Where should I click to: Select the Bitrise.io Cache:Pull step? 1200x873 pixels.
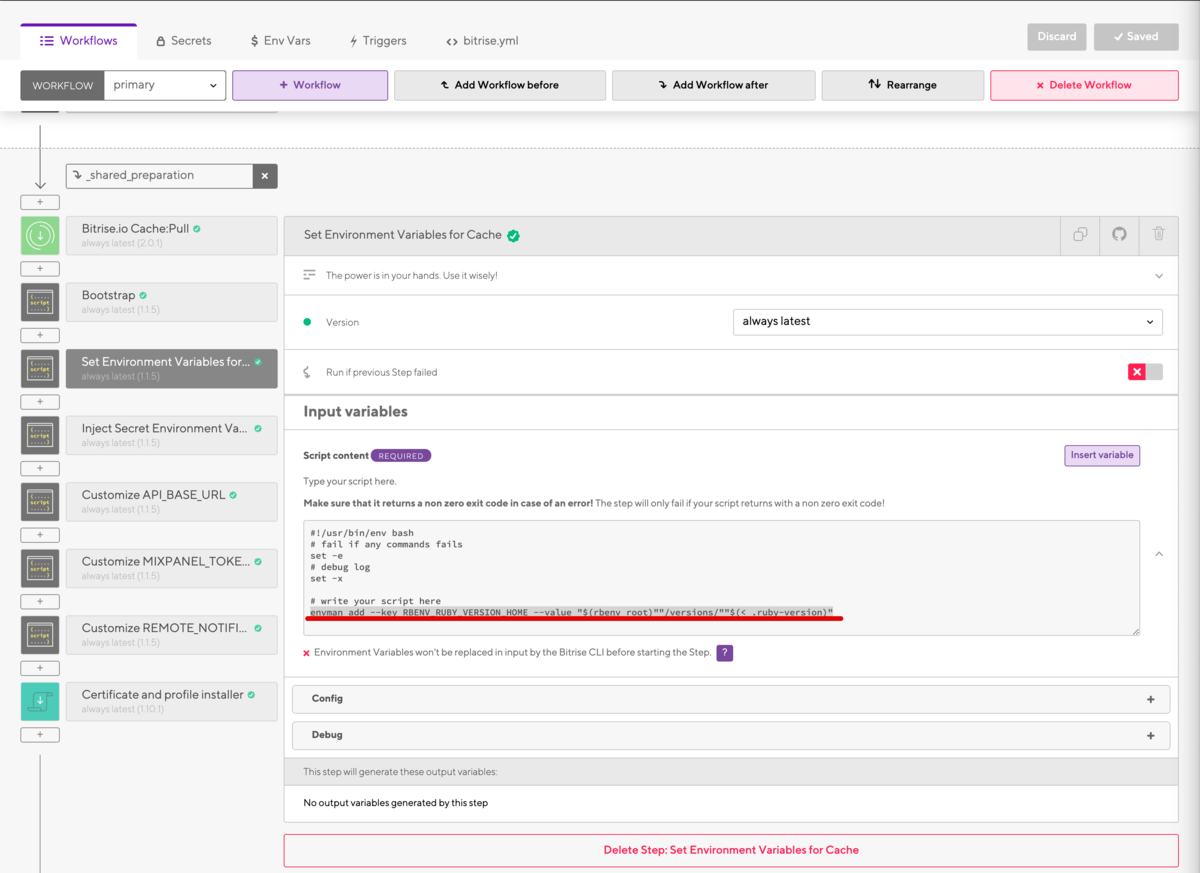(172, 235)
